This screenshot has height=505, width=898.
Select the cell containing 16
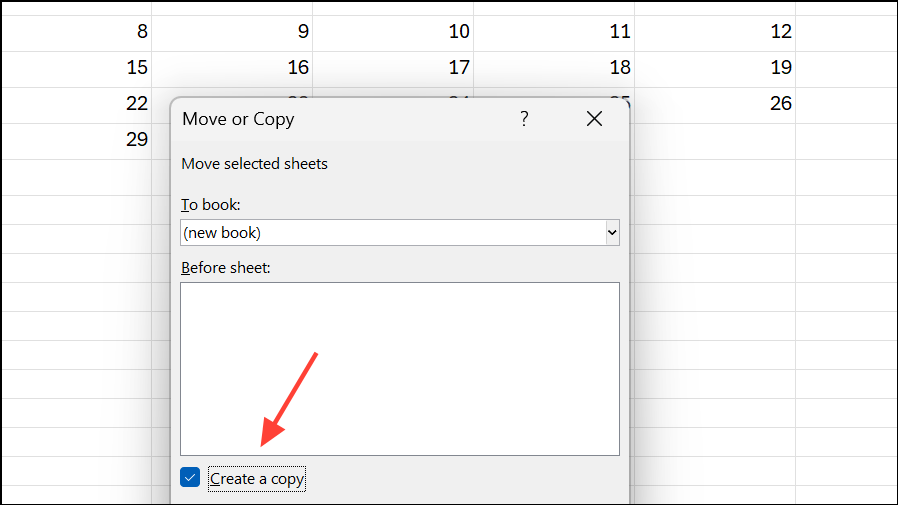[232, 67]
